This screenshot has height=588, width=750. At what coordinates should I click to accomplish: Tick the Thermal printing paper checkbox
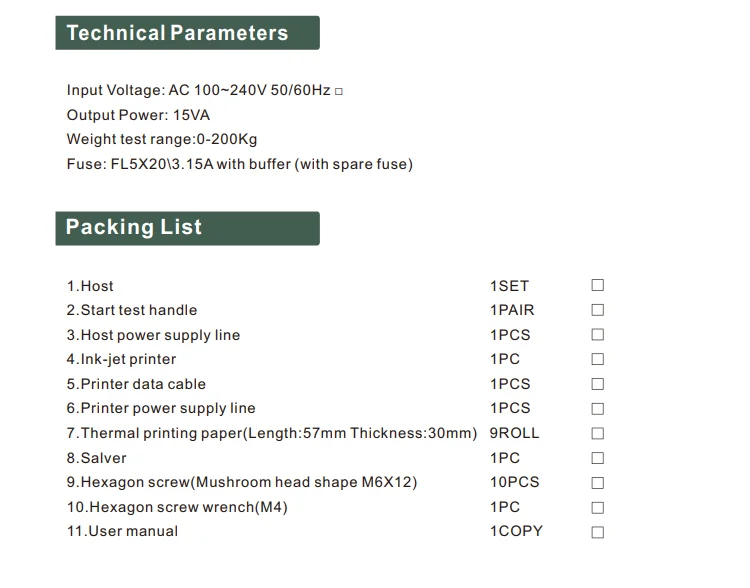point(598,433)
